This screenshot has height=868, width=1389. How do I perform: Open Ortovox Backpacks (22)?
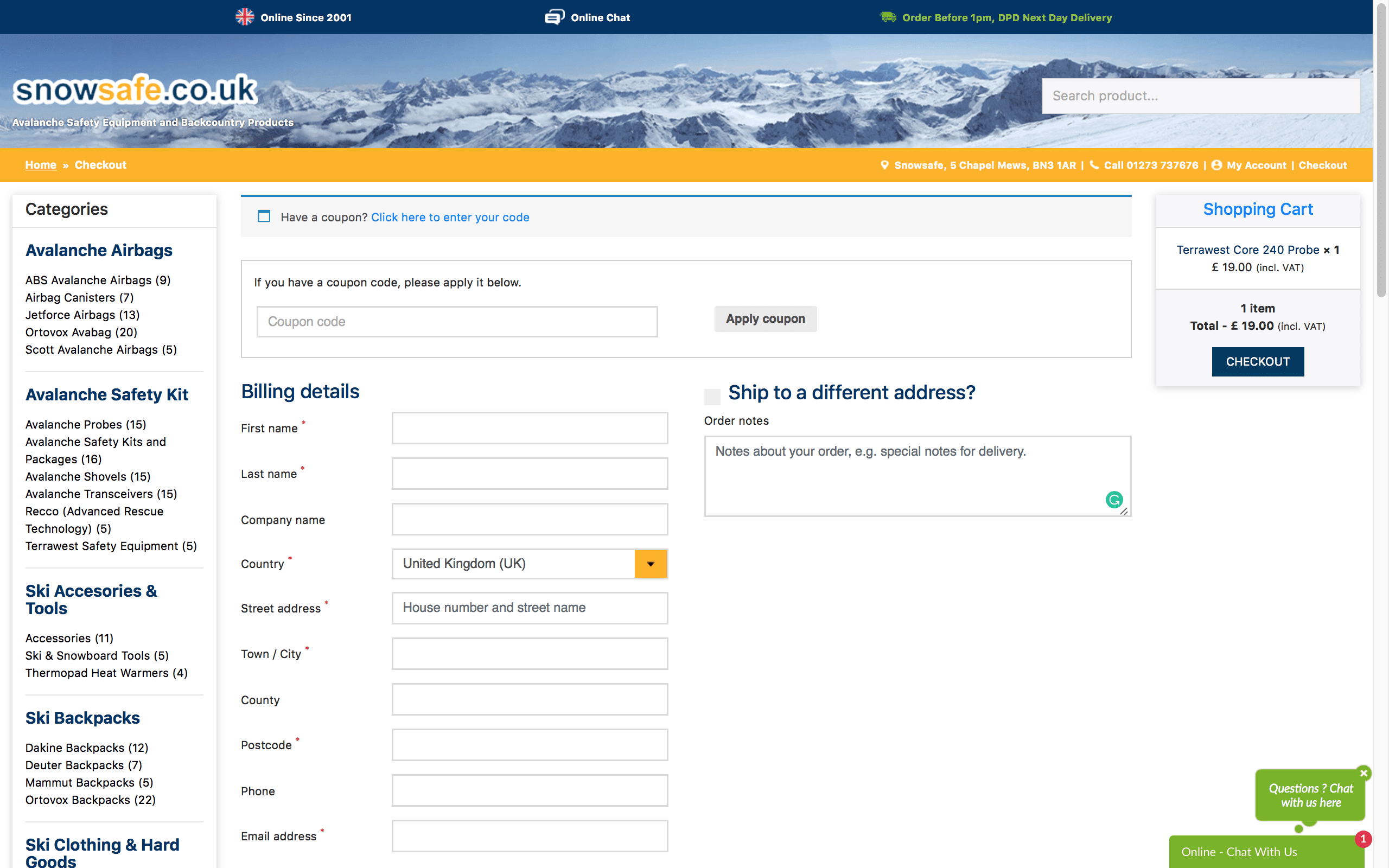(x=91, y=800)
